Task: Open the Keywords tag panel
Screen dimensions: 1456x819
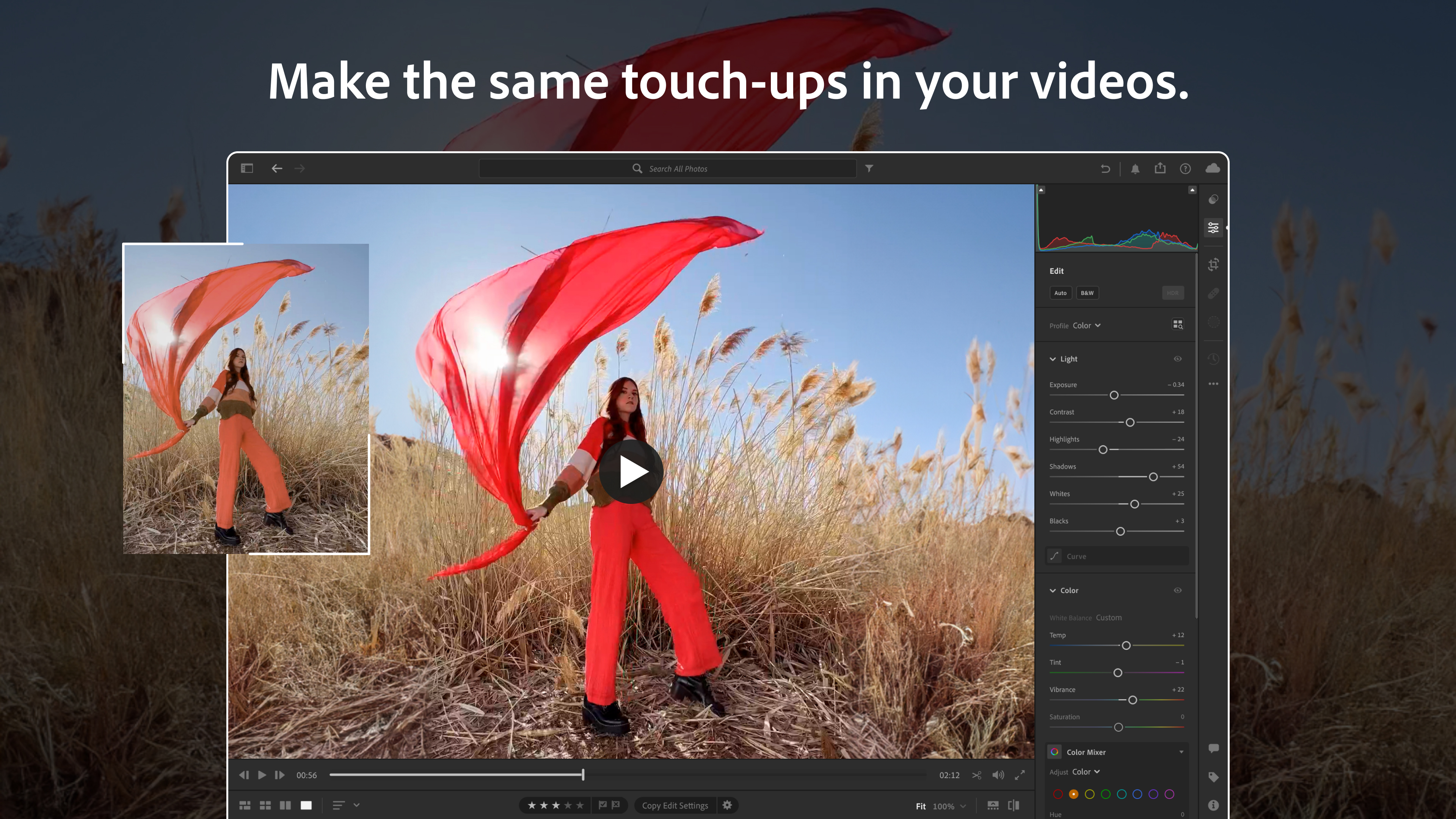Action: pos(1213,777)
